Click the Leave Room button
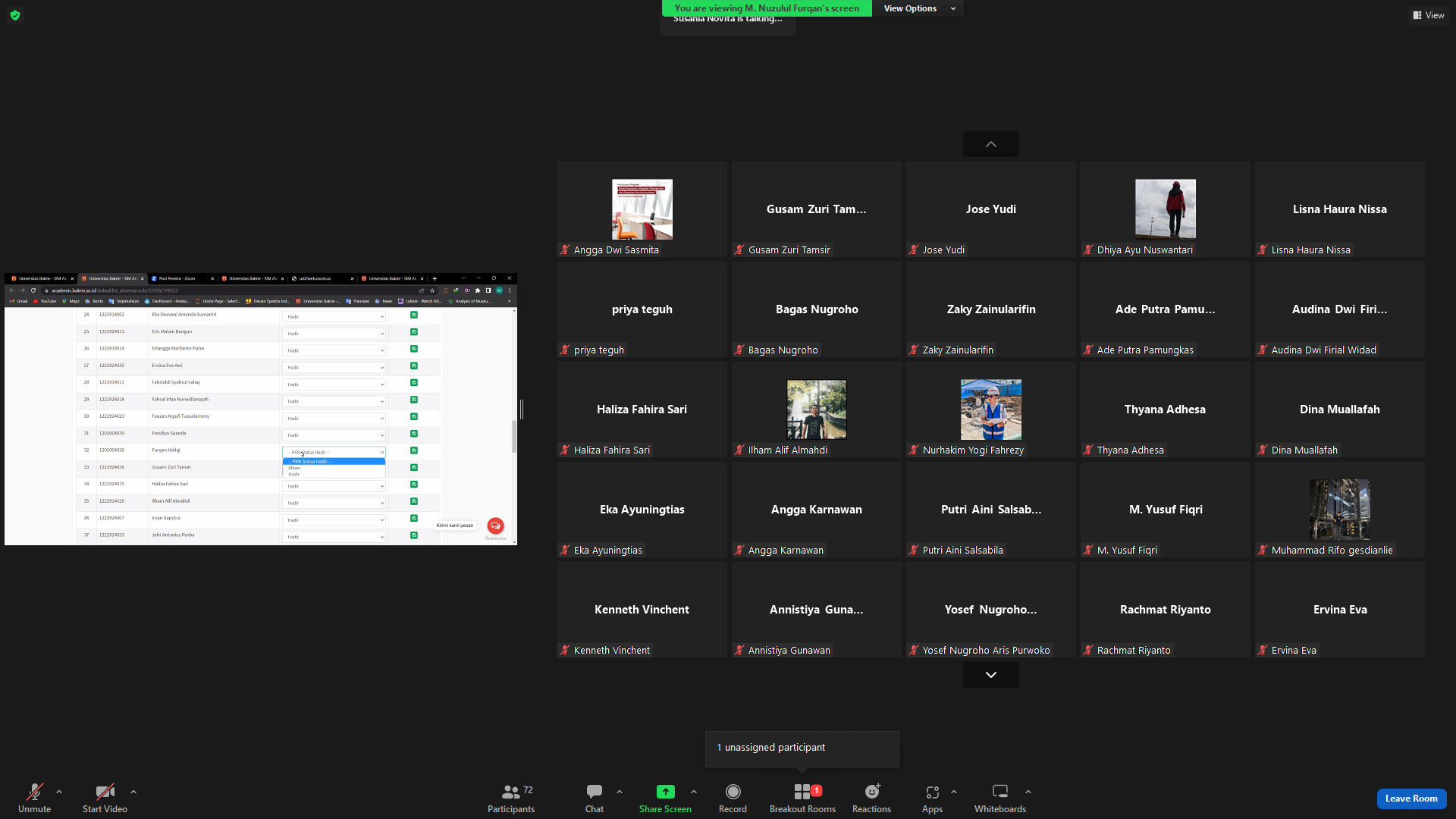Image resolution: width=1456 pixels, height=819 pixels. pyautogui.click(x=1411, y=799)
